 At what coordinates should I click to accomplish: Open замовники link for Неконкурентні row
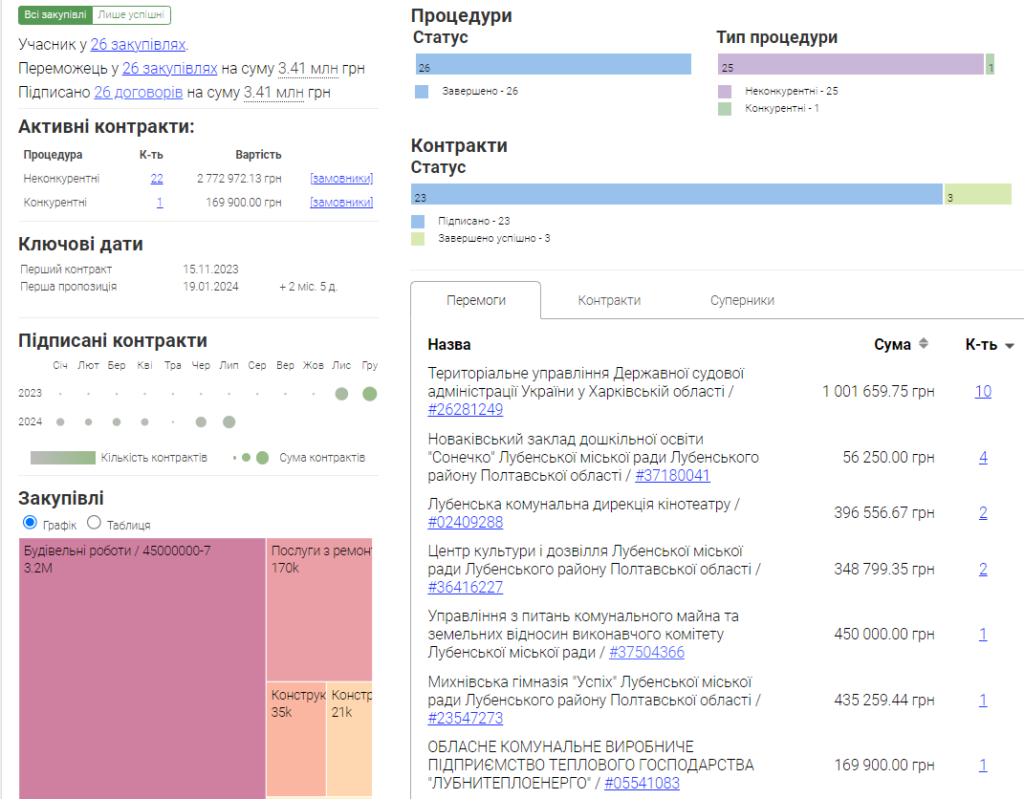coord(341,178)
